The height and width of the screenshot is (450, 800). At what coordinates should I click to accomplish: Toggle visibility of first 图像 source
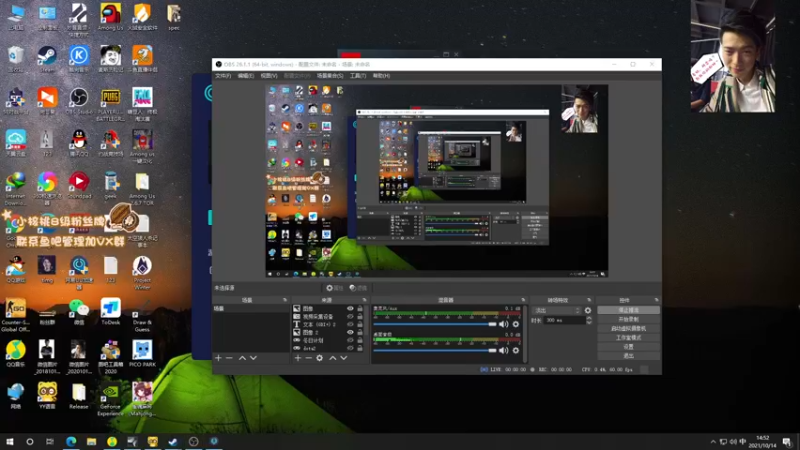tap(350, 309)
